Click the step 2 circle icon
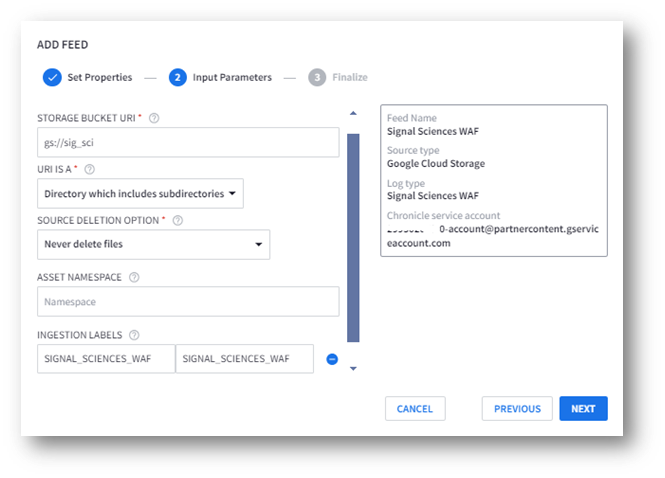 click(177, 77)
